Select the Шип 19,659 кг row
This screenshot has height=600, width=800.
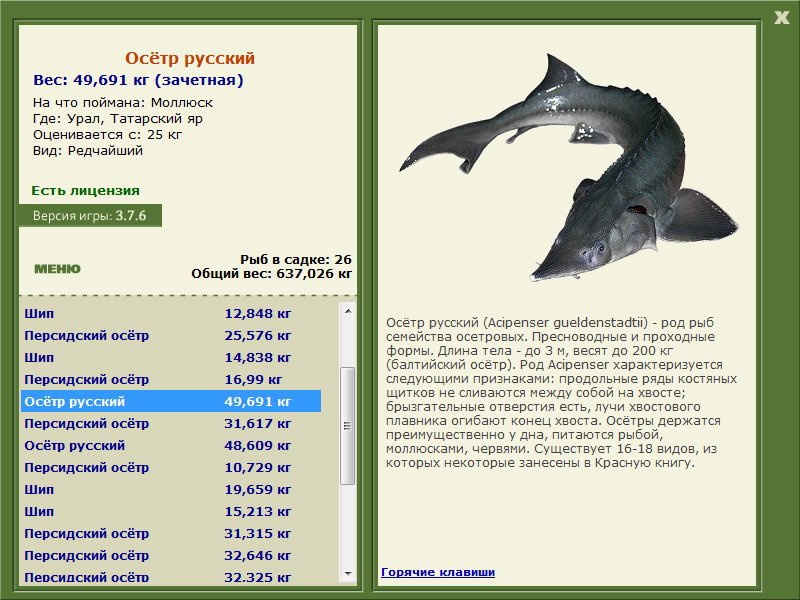click(171, 489)
